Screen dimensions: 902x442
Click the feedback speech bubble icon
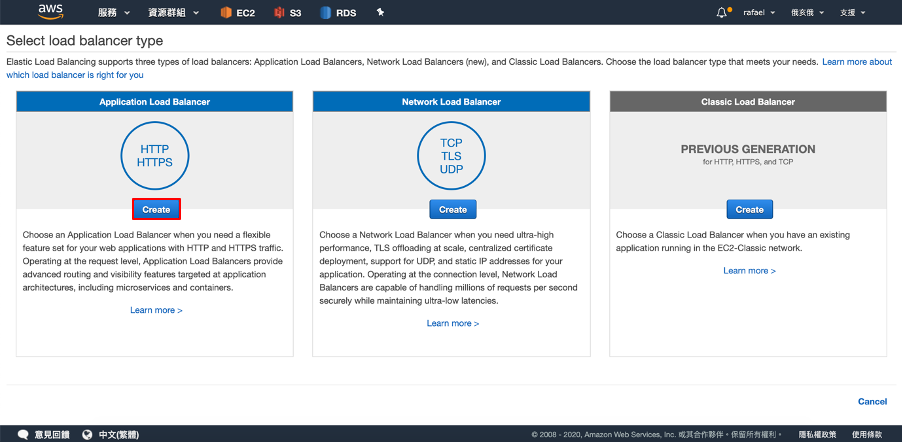[x=24, y=435]
